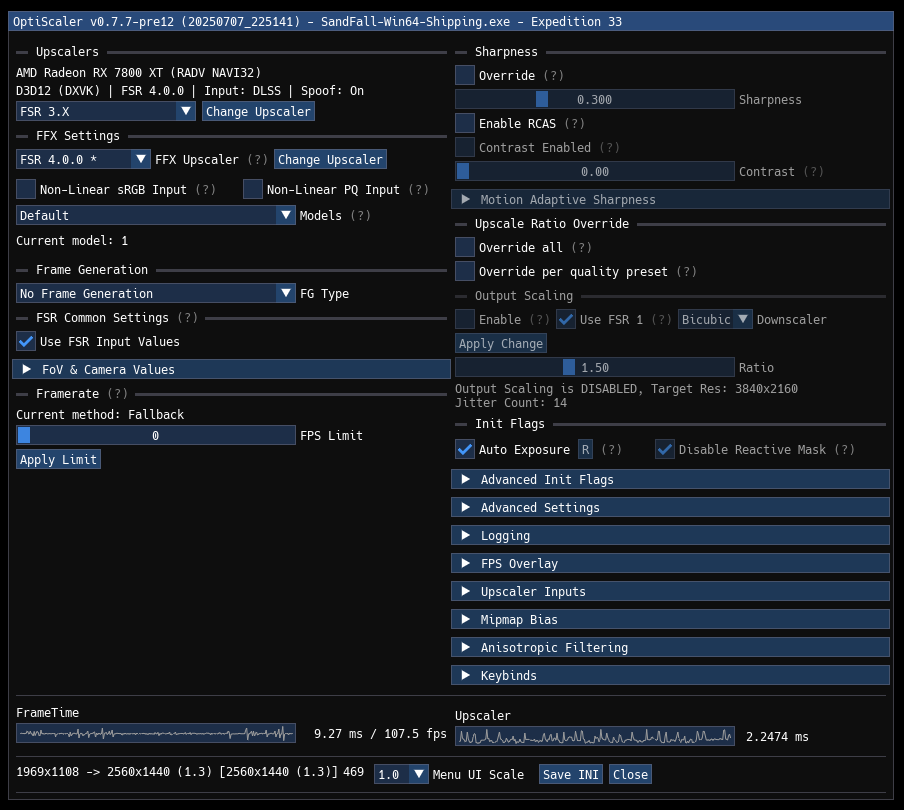Click the Save INI button
Viewport: 904px width, 810px height.
click(x=570, y=773)
